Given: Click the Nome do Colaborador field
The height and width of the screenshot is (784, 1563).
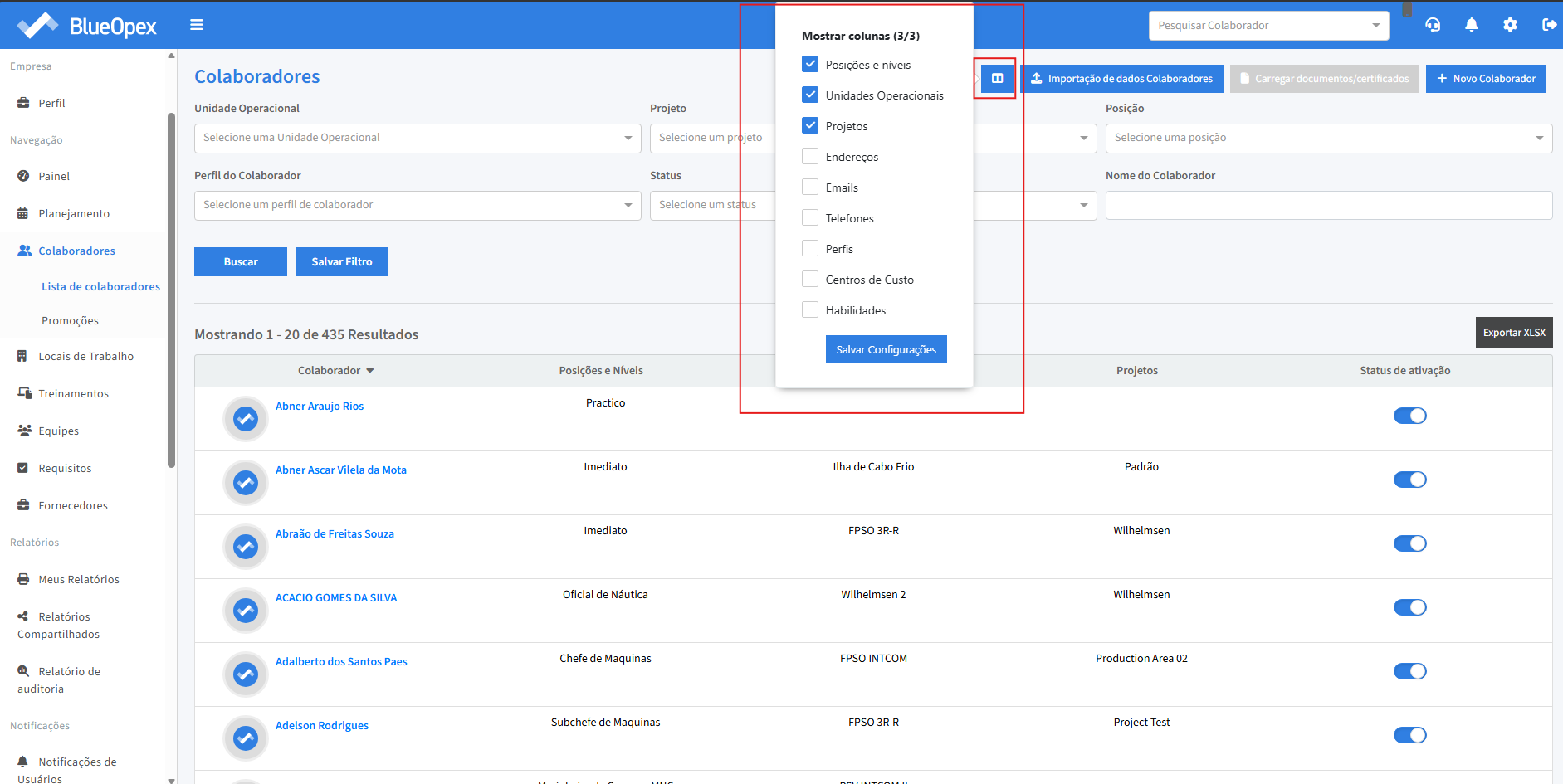Looking at the screenshot, I should (1328, 205).
